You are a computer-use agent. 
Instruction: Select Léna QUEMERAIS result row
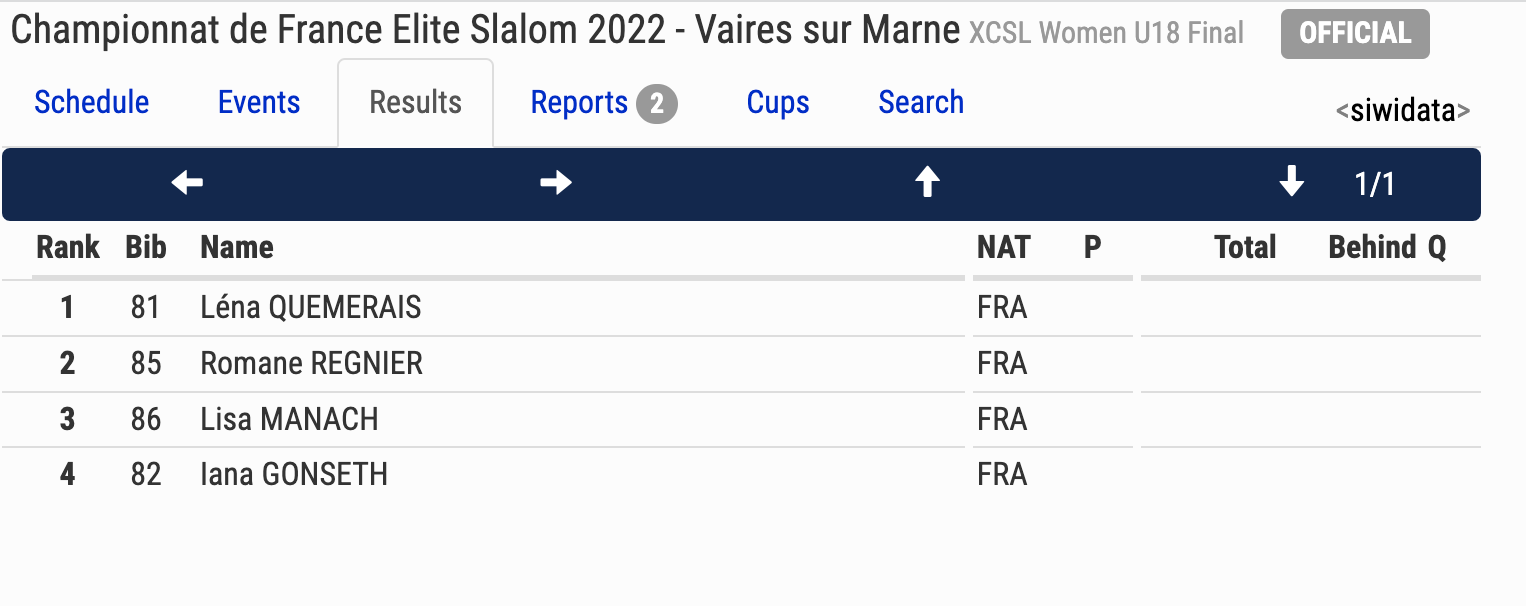[x=741, y=307]
